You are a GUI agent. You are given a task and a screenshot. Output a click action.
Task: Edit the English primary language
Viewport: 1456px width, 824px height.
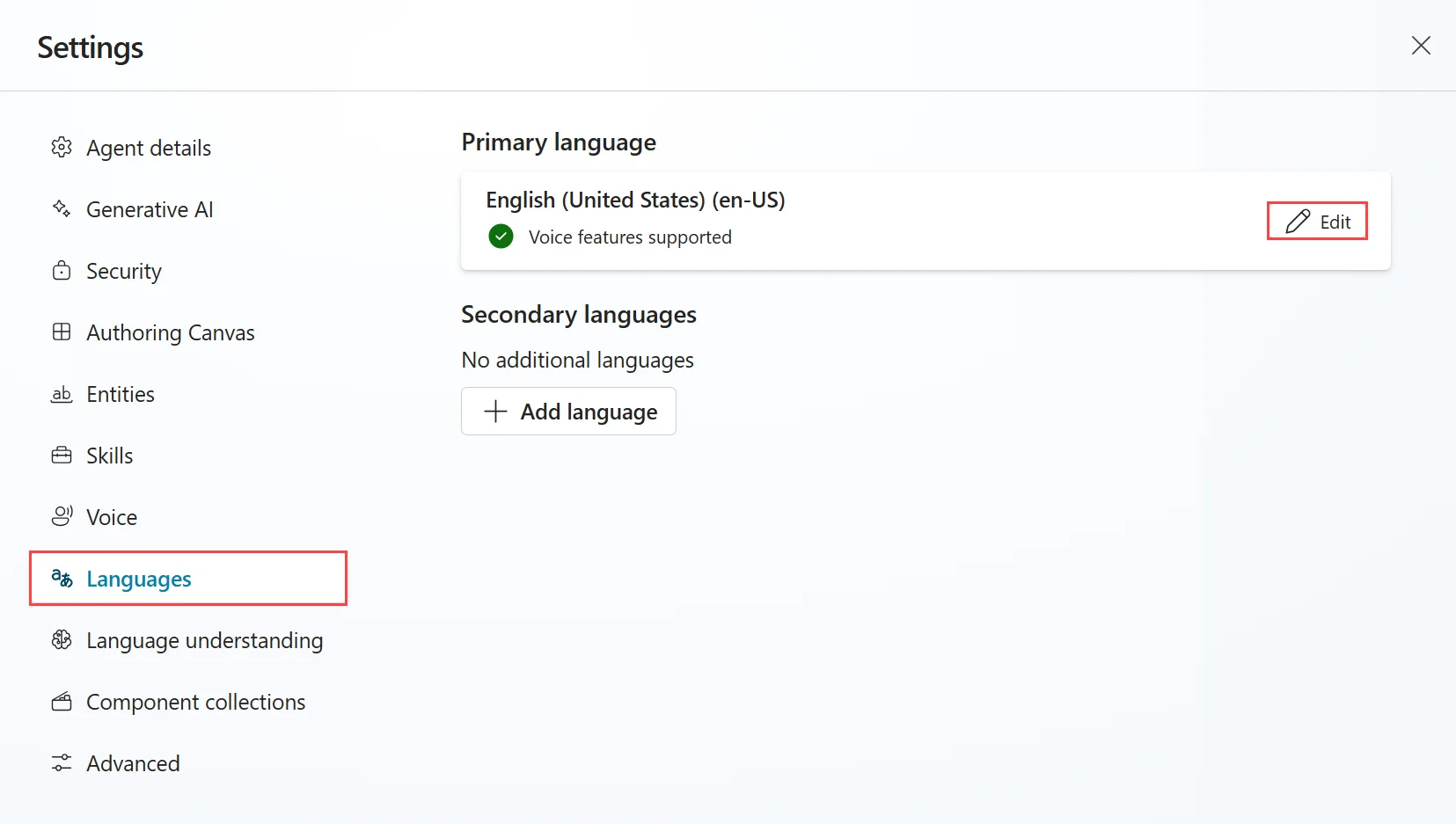click(1316, 222)
